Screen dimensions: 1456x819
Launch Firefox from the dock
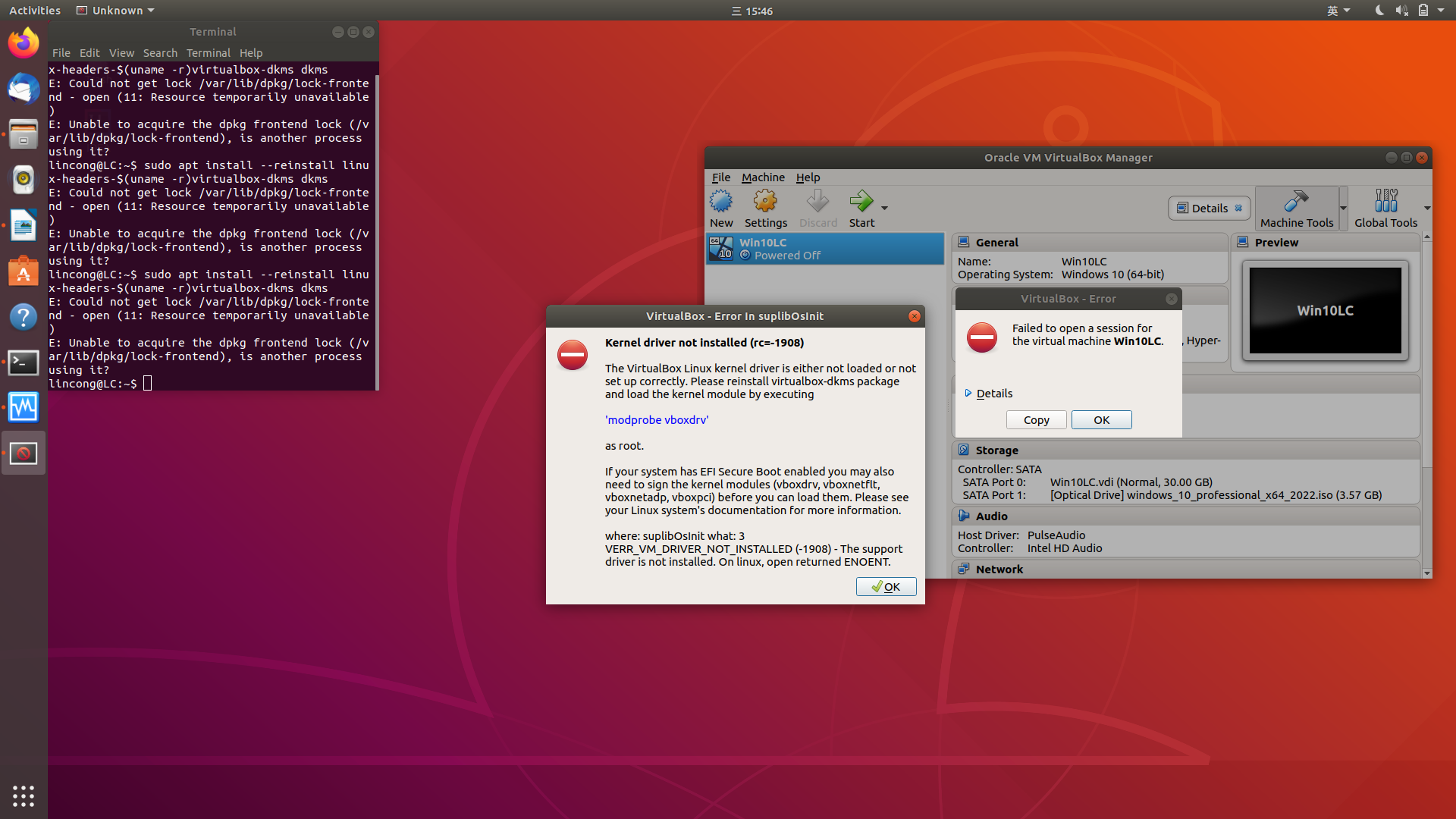click(24, 43)
